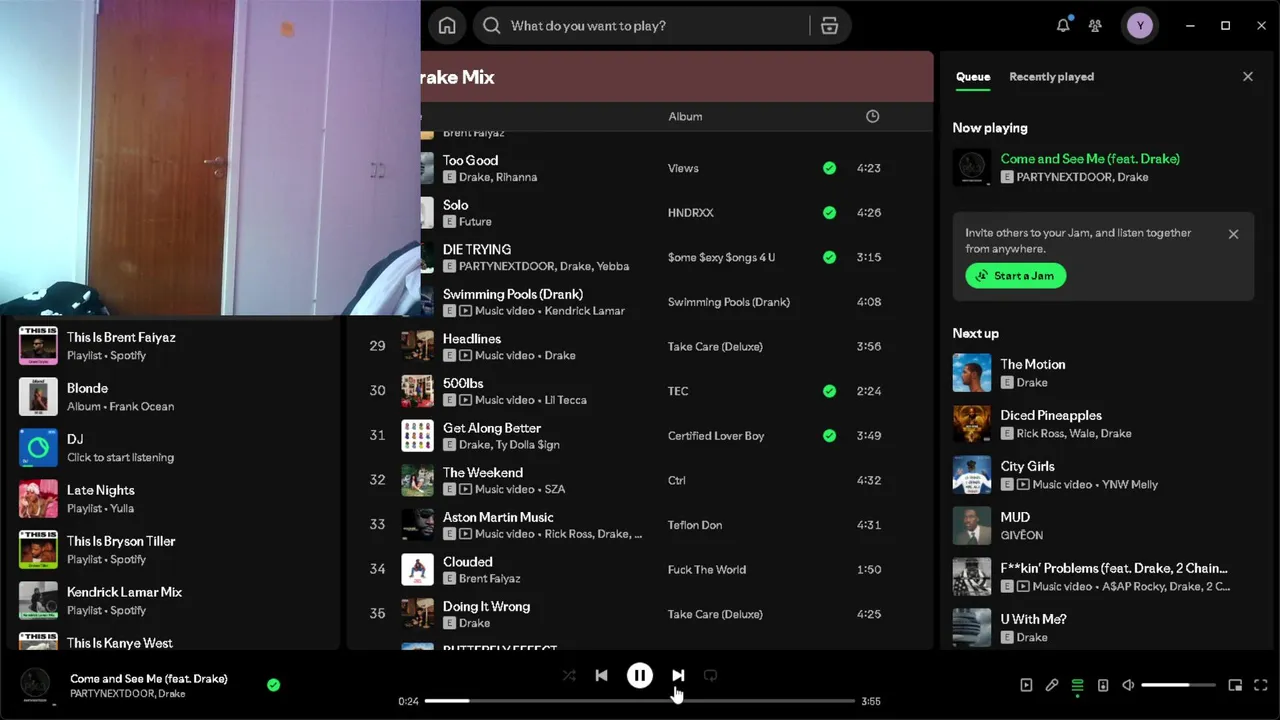
Task: Click the Get Along Better cover art
Action: click(418, 436)
